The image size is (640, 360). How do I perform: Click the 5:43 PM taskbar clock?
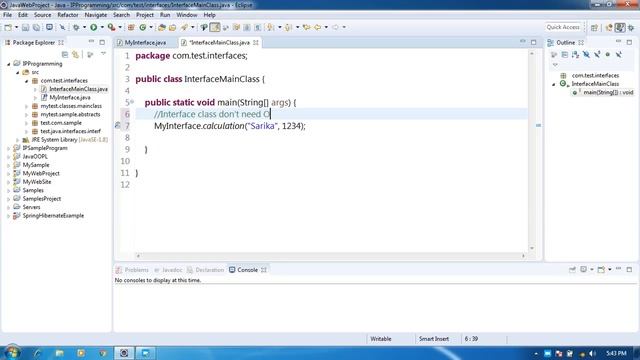coord(616,353)
